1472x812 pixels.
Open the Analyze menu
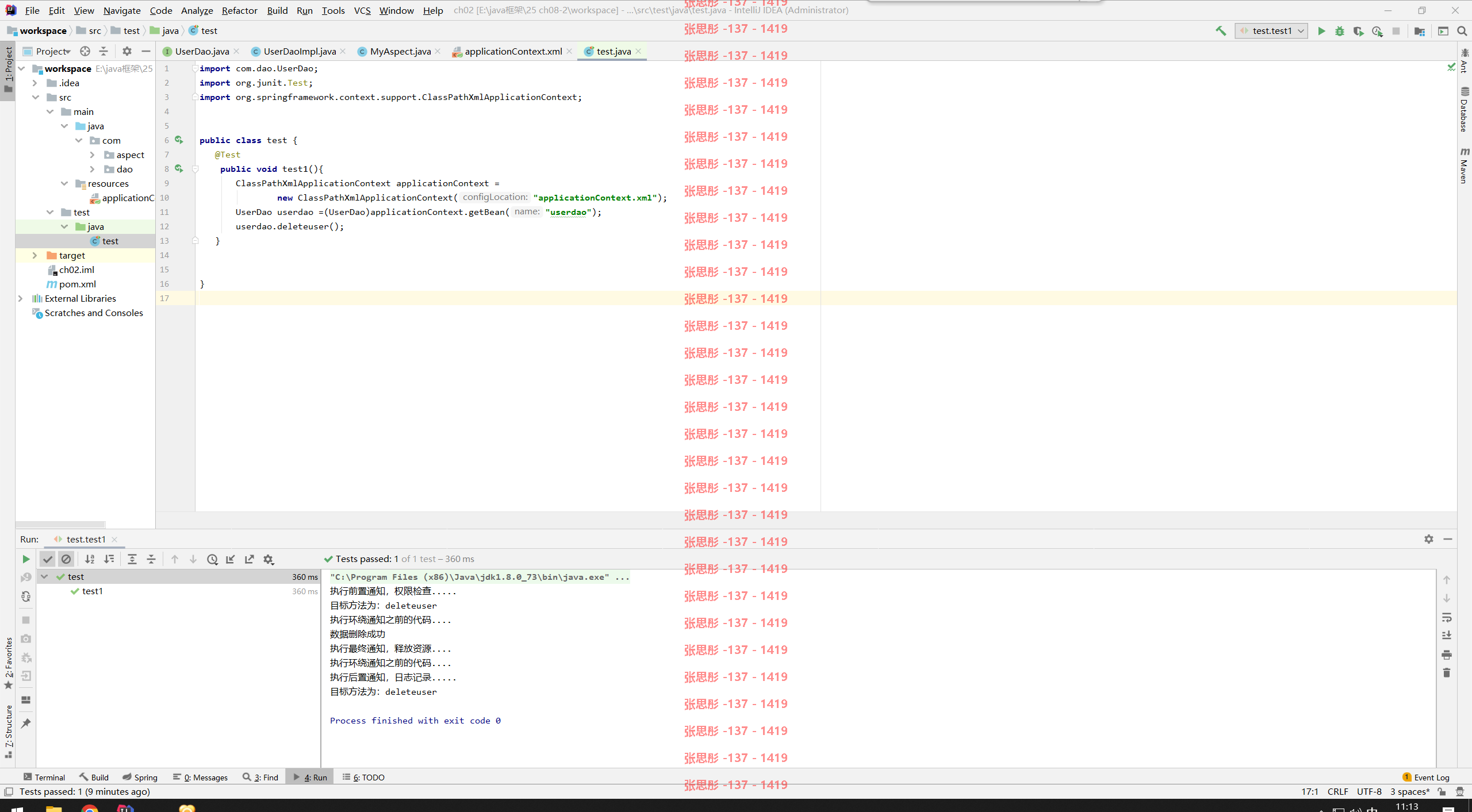(197, 10)
